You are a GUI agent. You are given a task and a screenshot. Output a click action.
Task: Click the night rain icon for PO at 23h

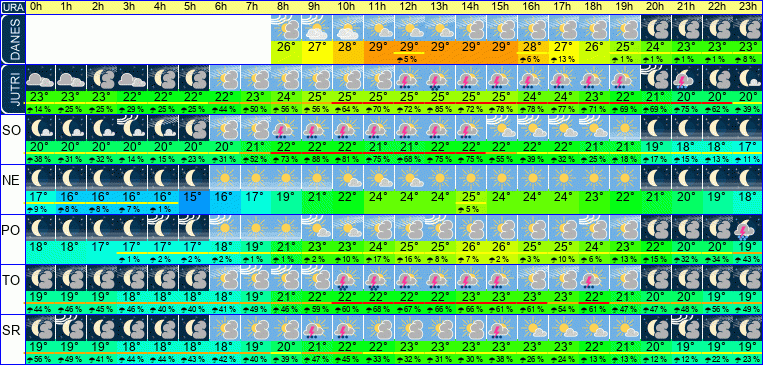(747, 227)
